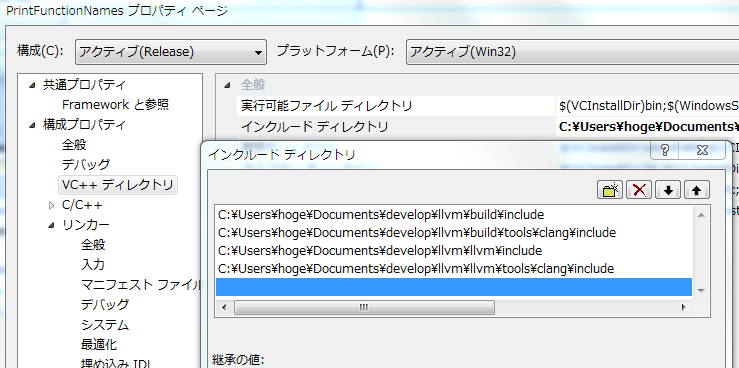Select 最適化 under リンカー
739x368 pixels.
[99, 344]
